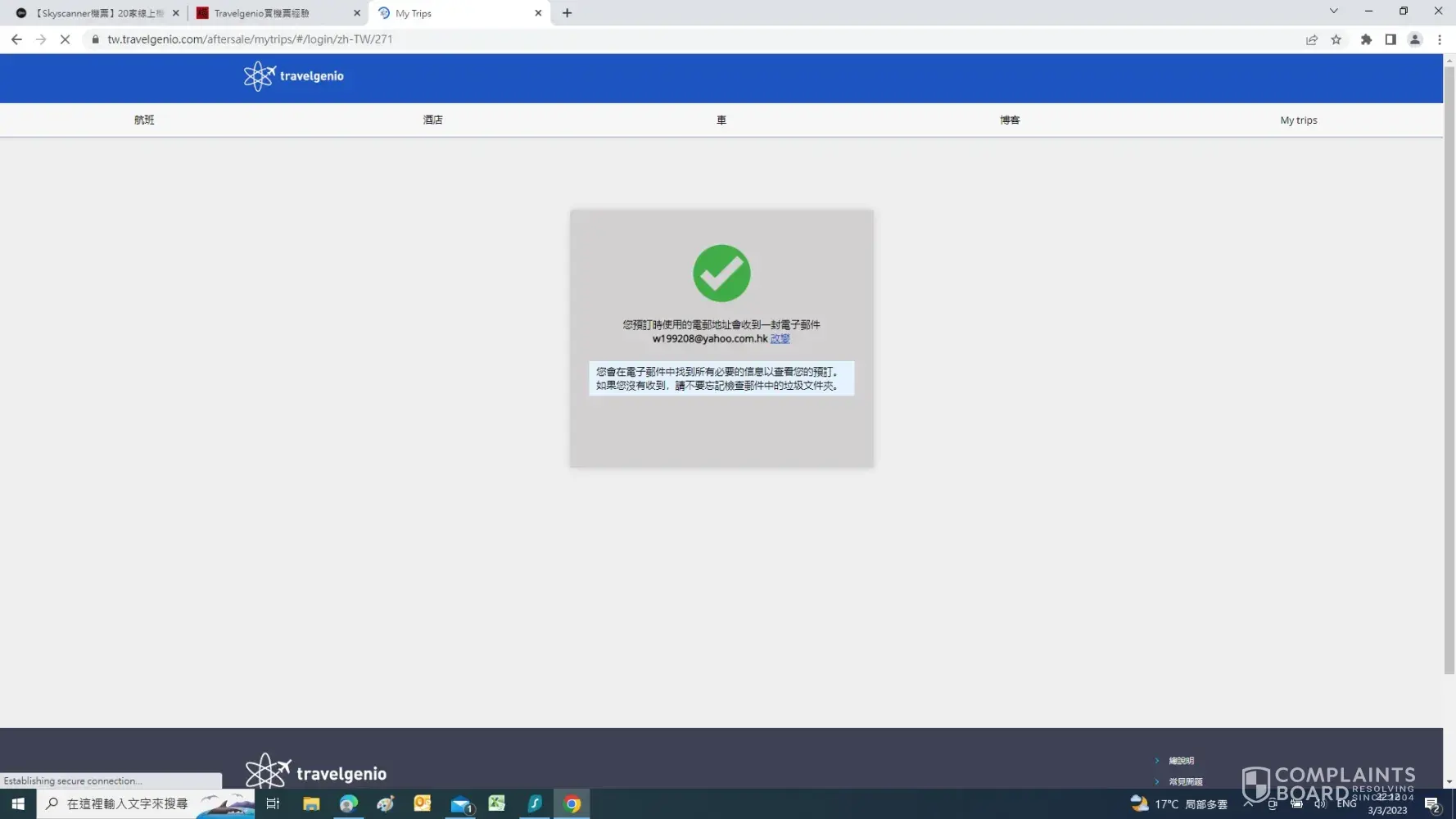1456x819 pixels.
Task: Click the page vertical scrollbar
Action: [1449, 370]
